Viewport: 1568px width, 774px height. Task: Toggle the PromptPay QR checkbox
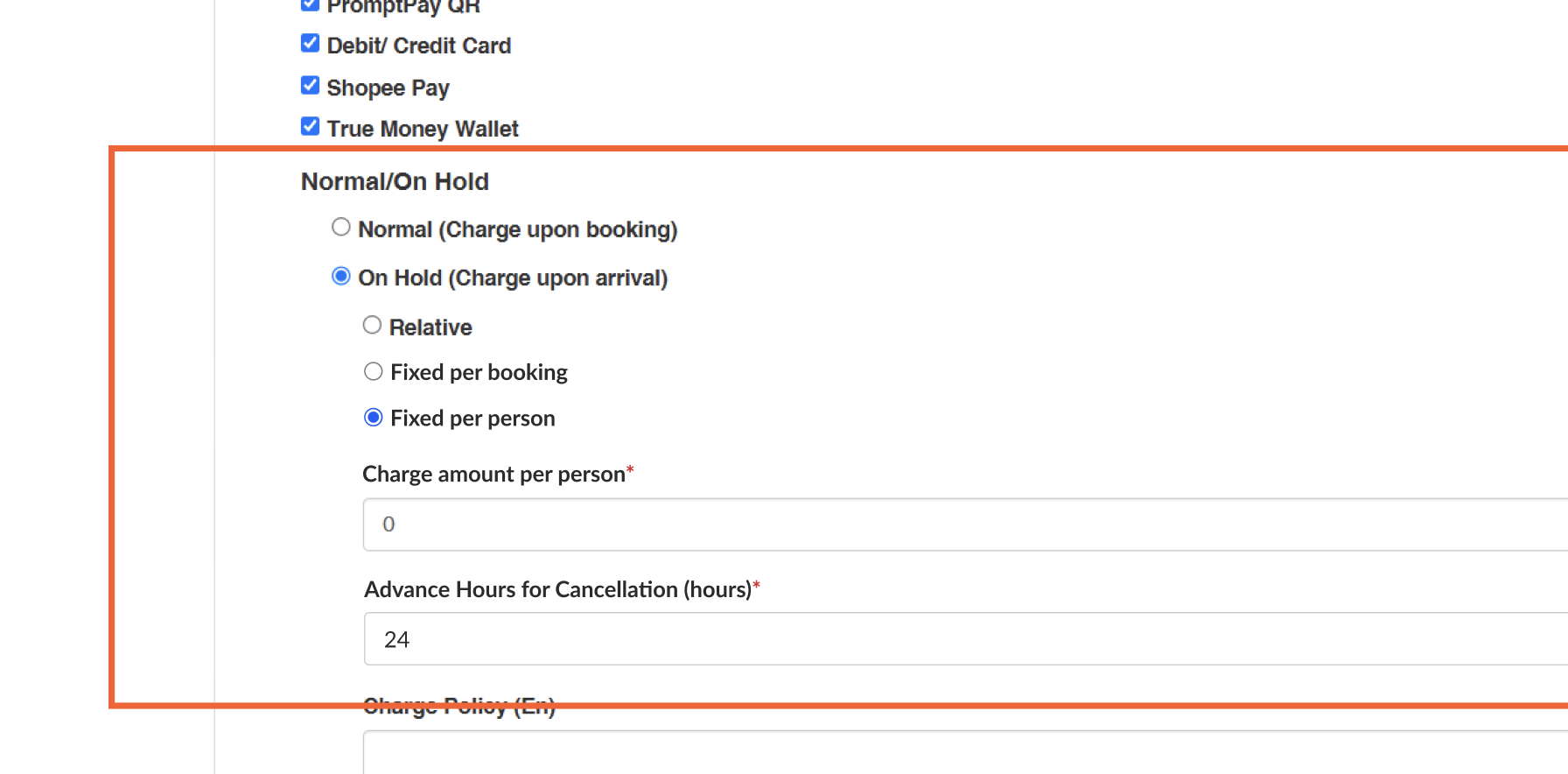pos(310,4)
